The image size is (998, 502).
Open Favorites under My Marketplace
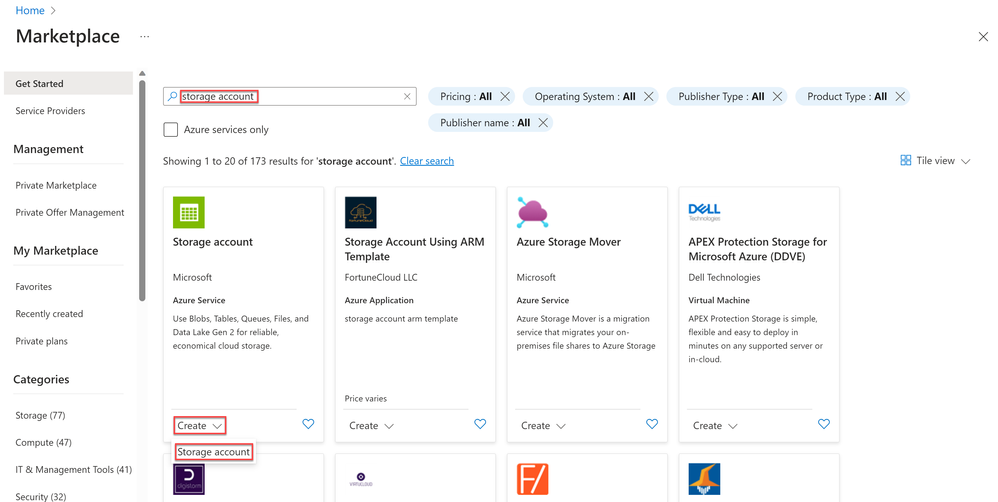[x=34, y=286]
